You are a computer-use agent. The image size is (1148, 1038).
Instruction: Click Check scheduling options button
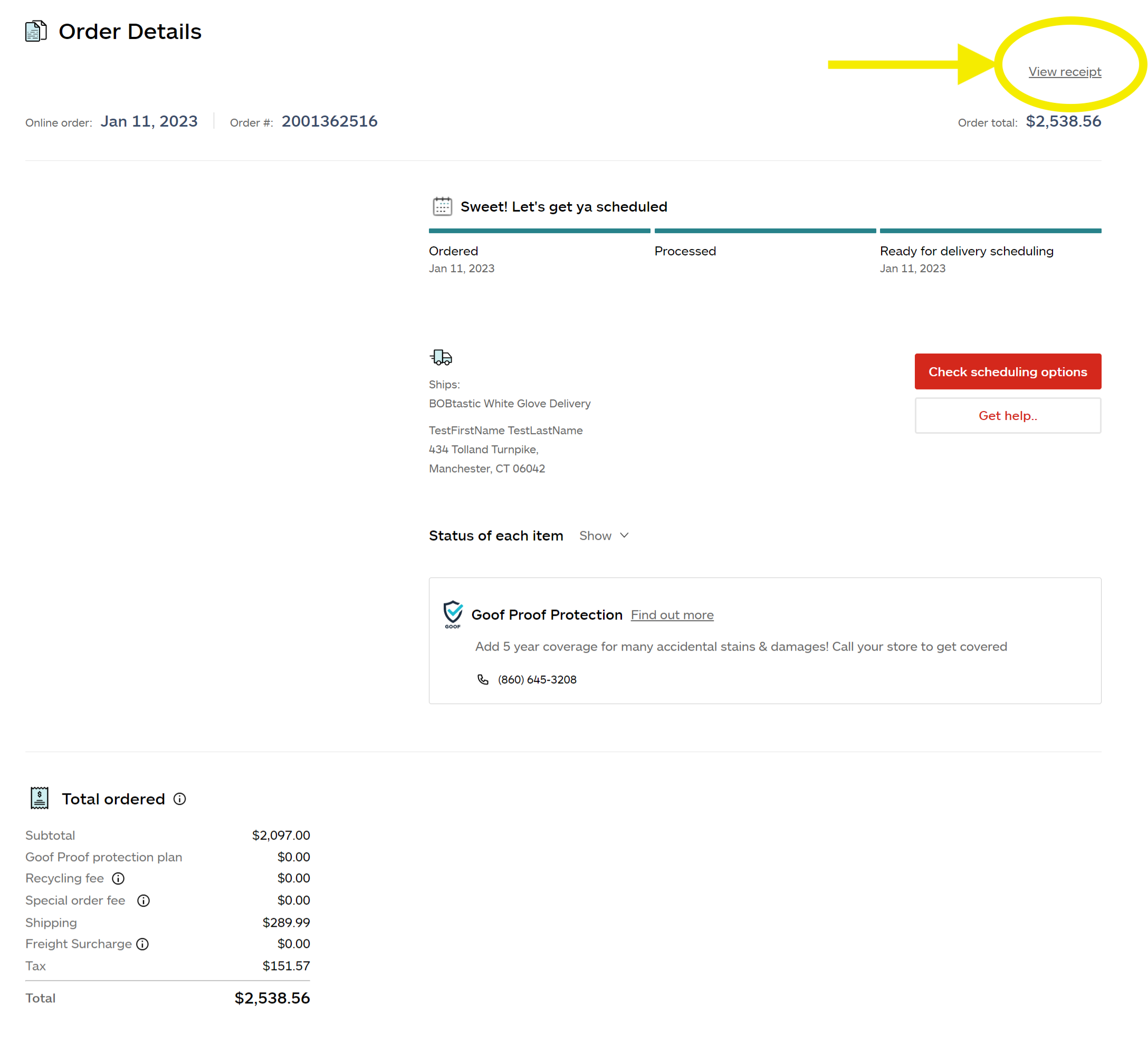(1007, 371)
